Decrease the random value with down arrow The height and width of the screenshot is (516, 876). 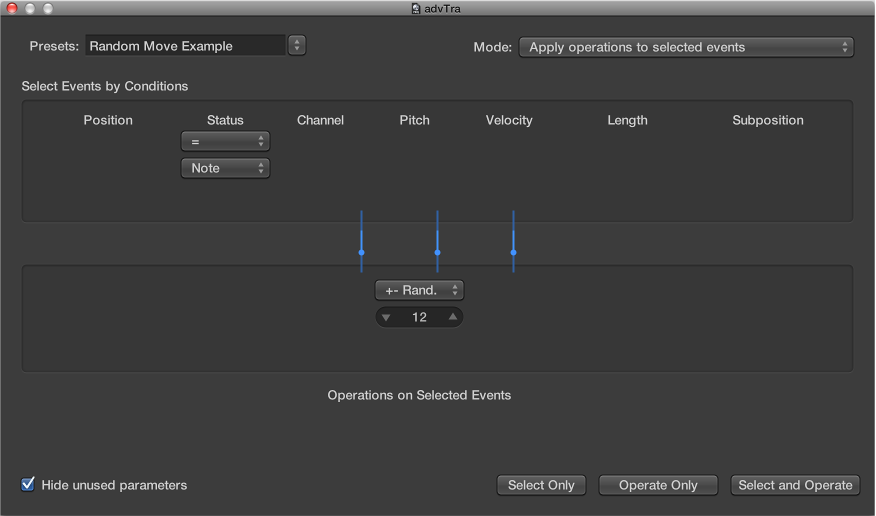(x=386, y=317)
